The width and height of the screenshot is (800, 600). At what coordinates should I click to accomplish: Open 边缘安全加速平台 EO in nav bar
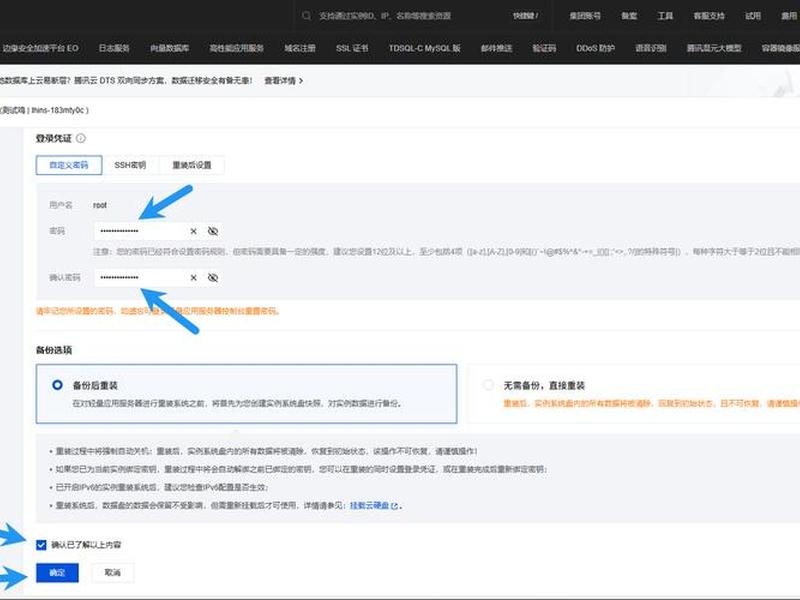pos(40,48)
